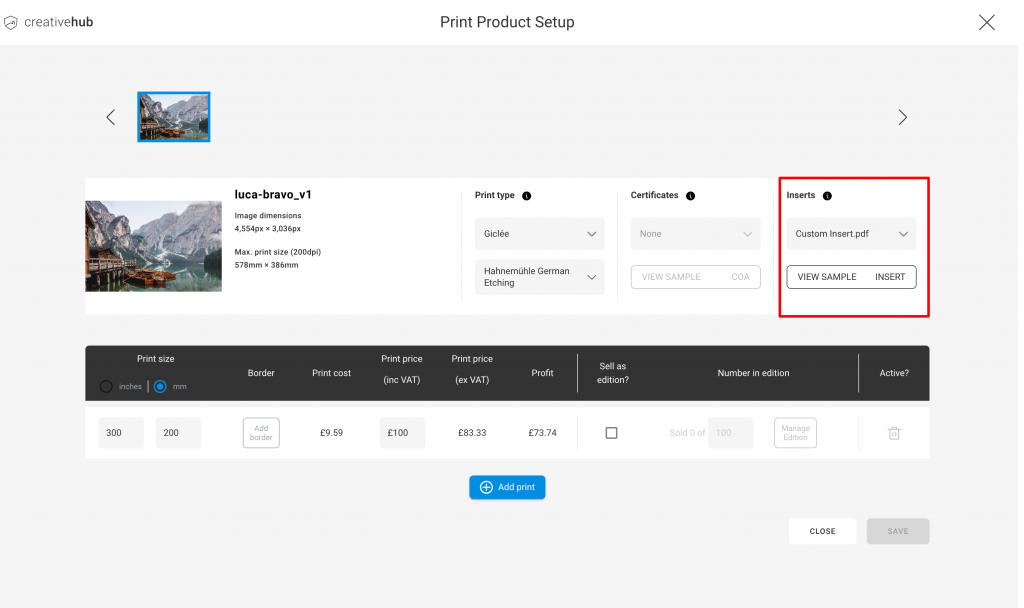Click the £83.33 ex VAT price
This screenshot has height=608, width=1024.
[x=472, y=433]
